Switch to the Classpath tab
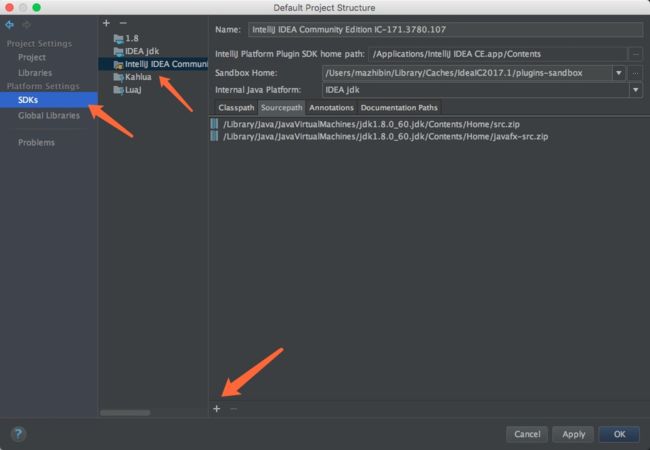650x450 pixels. click(x=236, y=108)
